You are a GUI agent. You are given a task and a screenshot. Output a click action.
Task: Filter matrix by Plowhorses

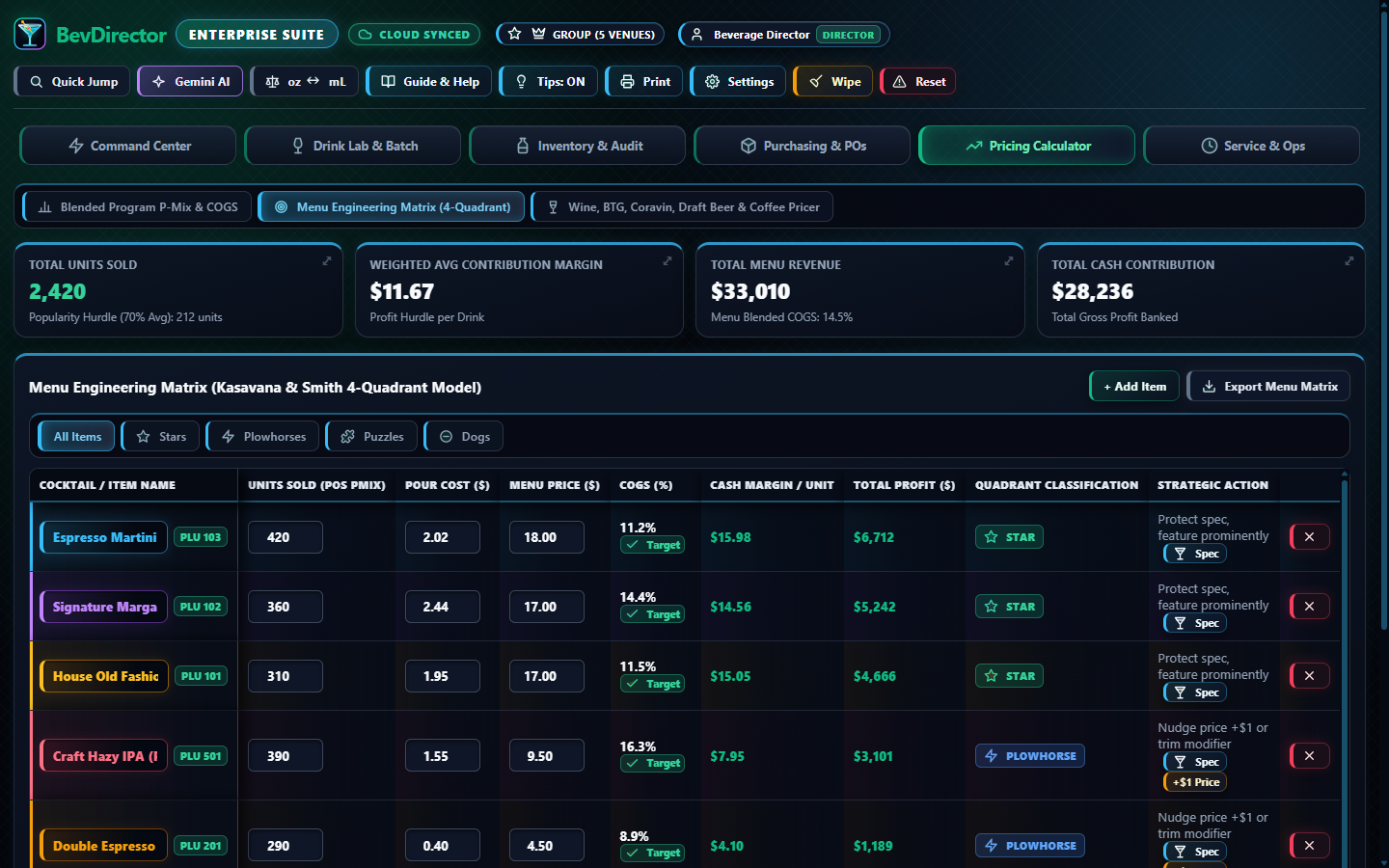[x=263, y=437]
